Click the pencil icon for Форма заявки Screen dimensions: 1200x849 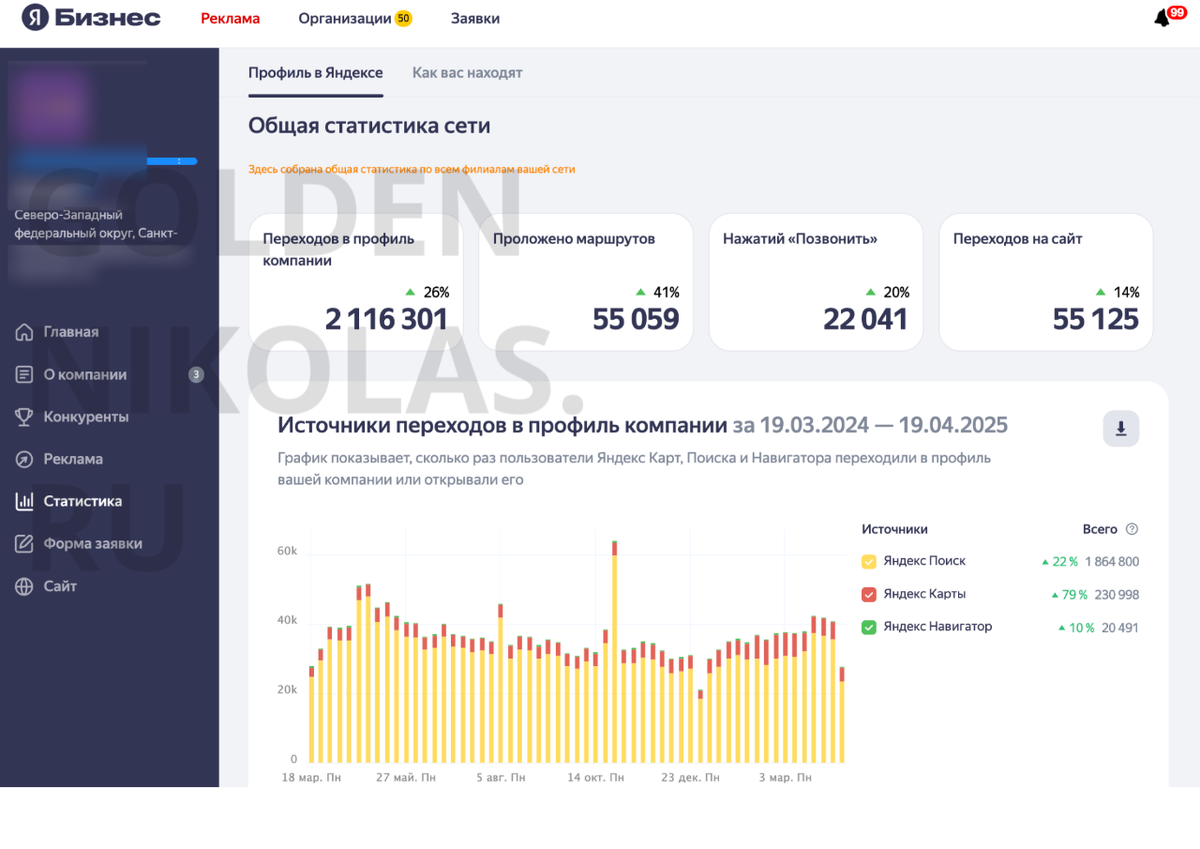24,544
